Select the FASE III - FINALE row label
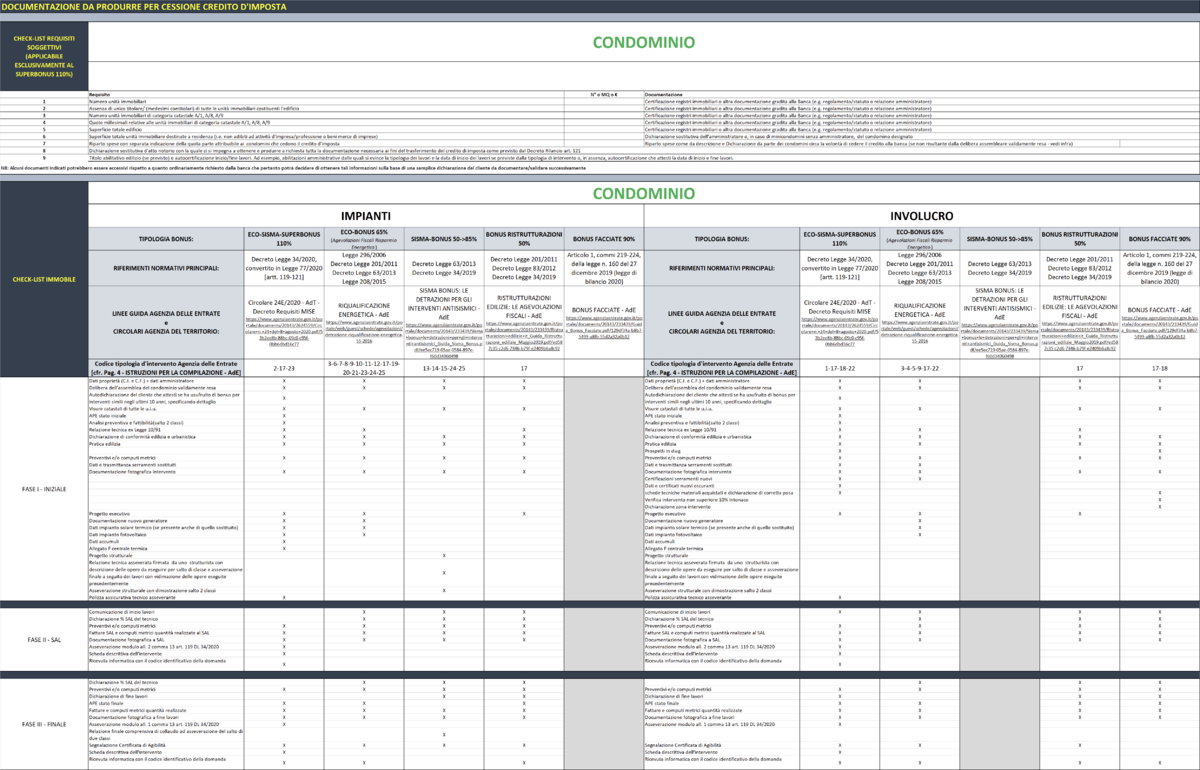 click(43, 723)
